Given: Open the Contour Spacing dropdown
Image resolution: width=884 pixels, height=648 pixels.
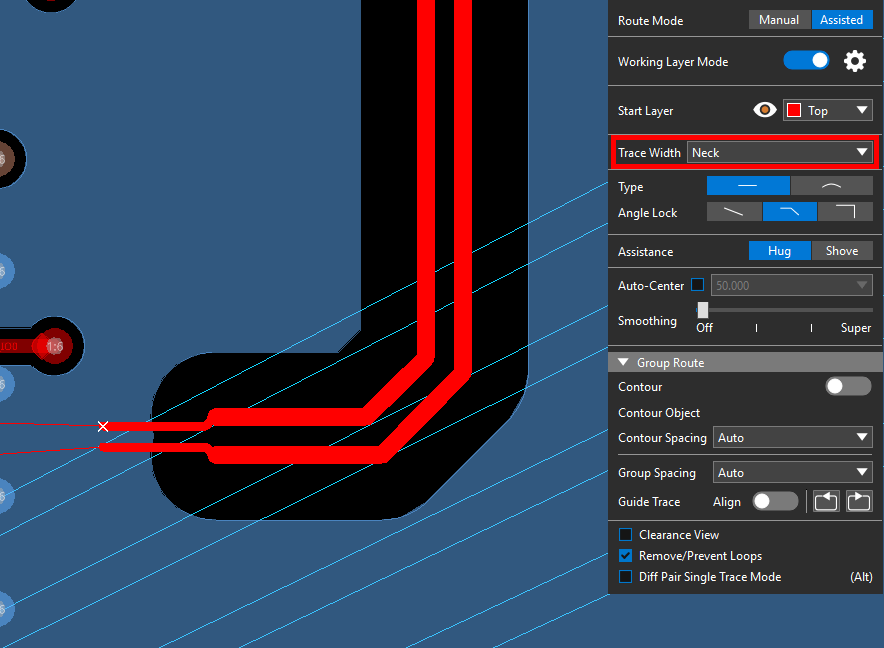Looking at the screenshot, I should [x=791, y=437].
